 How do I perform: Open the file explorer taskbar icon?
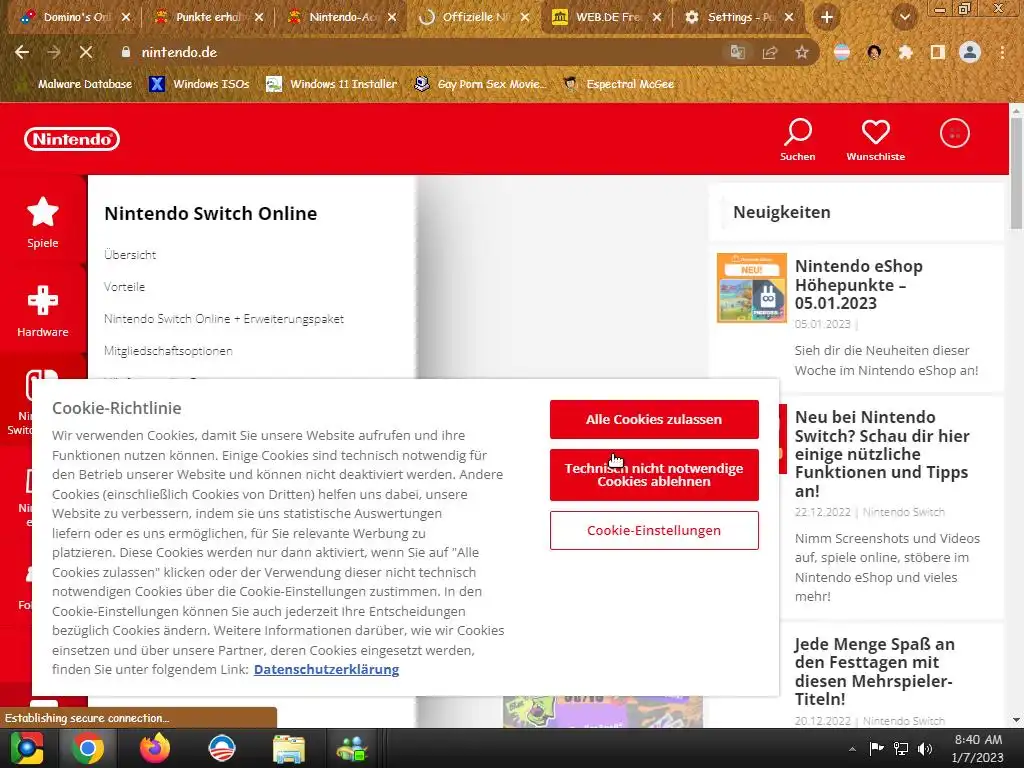tap(289, 748)
